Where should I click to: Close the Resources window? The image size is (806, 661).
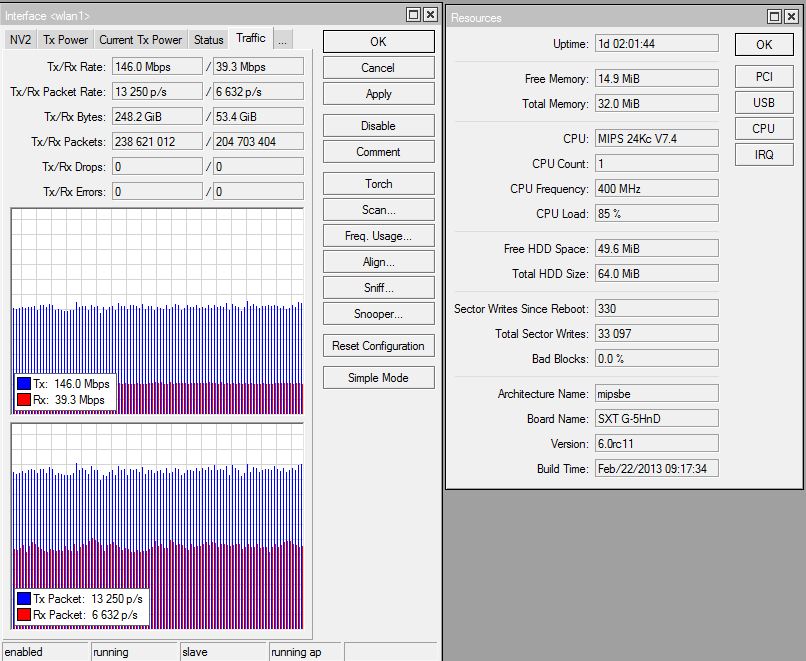pyautogui.click(x=790, y=16)
